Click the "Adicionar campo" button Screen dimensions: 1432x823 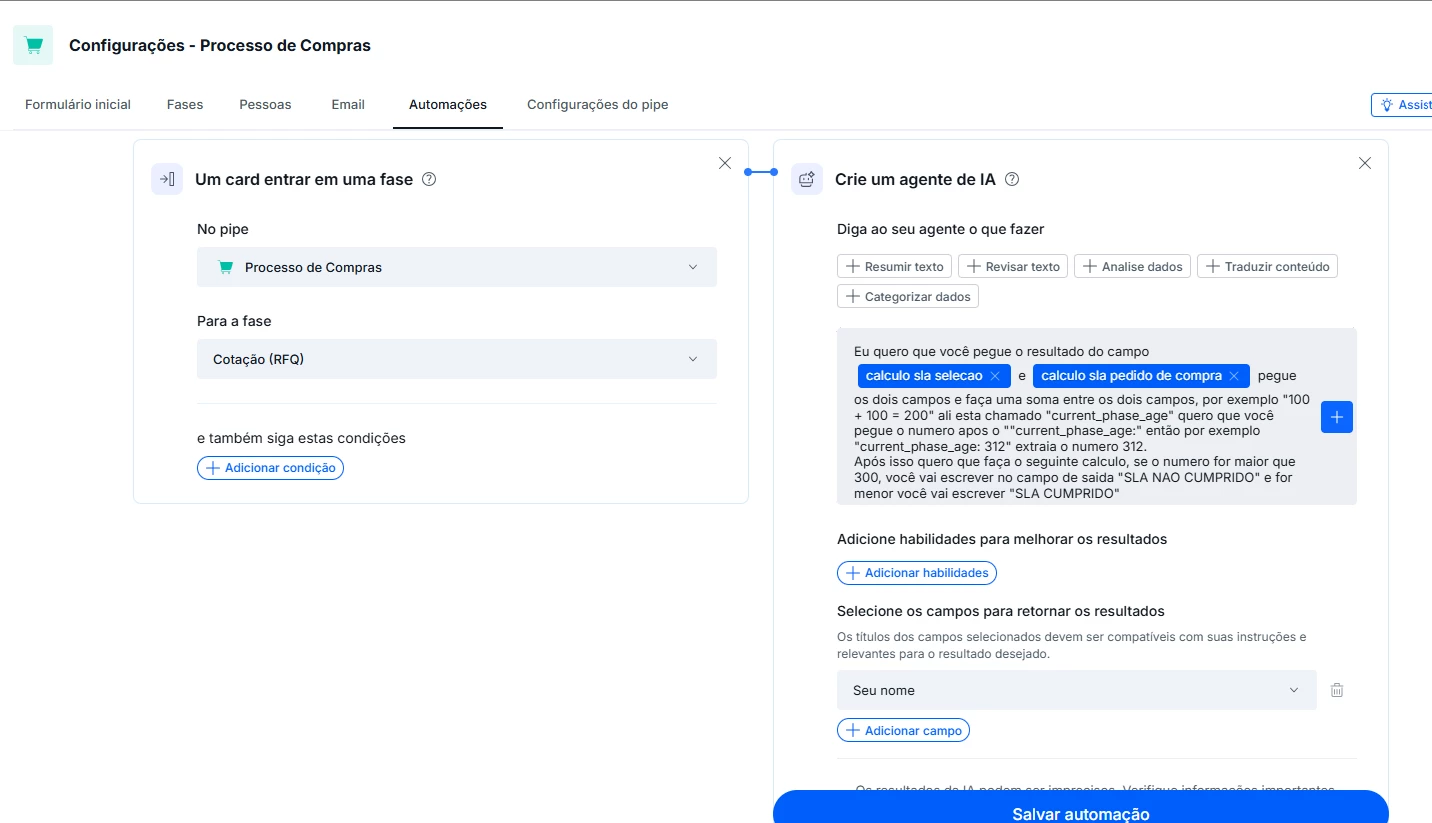(903, 731)
